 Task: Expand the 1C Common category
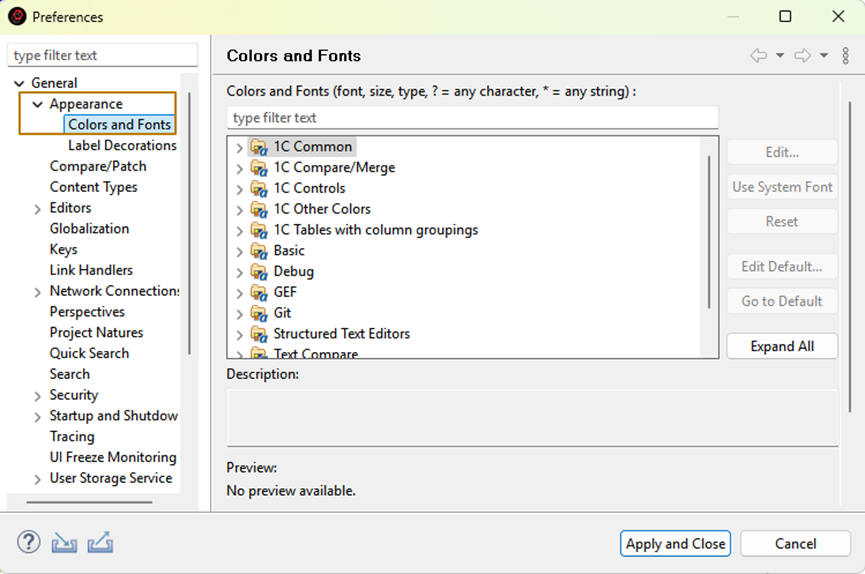tap(239, 147)
